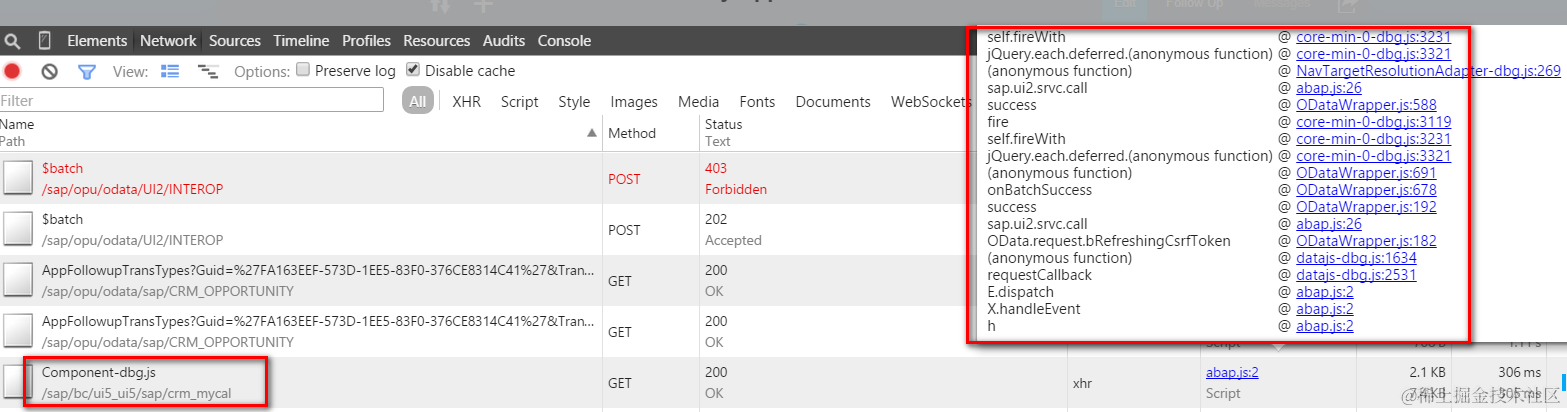Open datajs-dbg.js:1634 link
The width and height of the screenshot is (1567, 412).
point(1356,258)
